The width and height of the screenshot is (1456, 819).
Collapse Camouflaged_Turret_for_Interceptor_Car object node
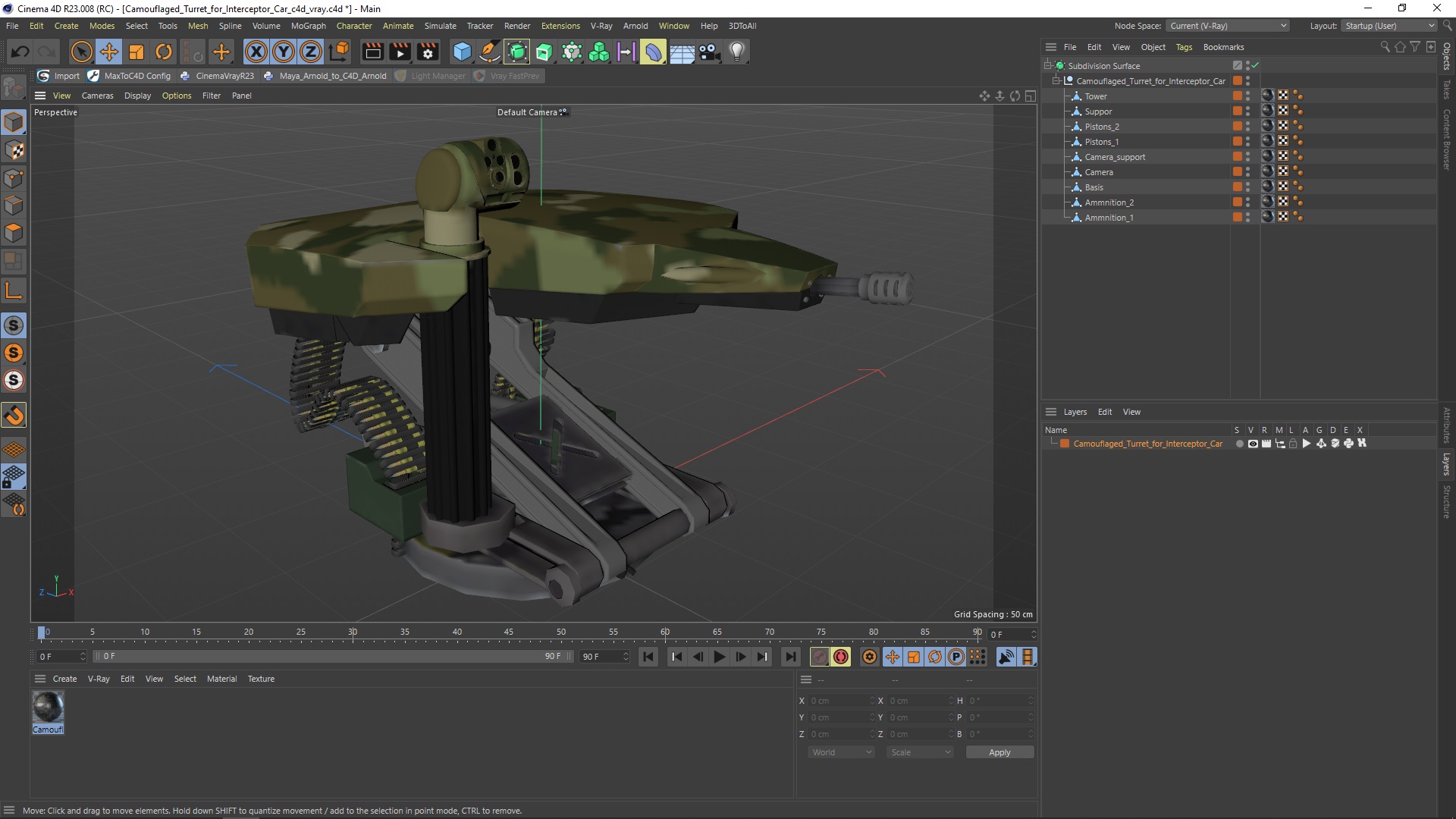(x=1056, y=81)
